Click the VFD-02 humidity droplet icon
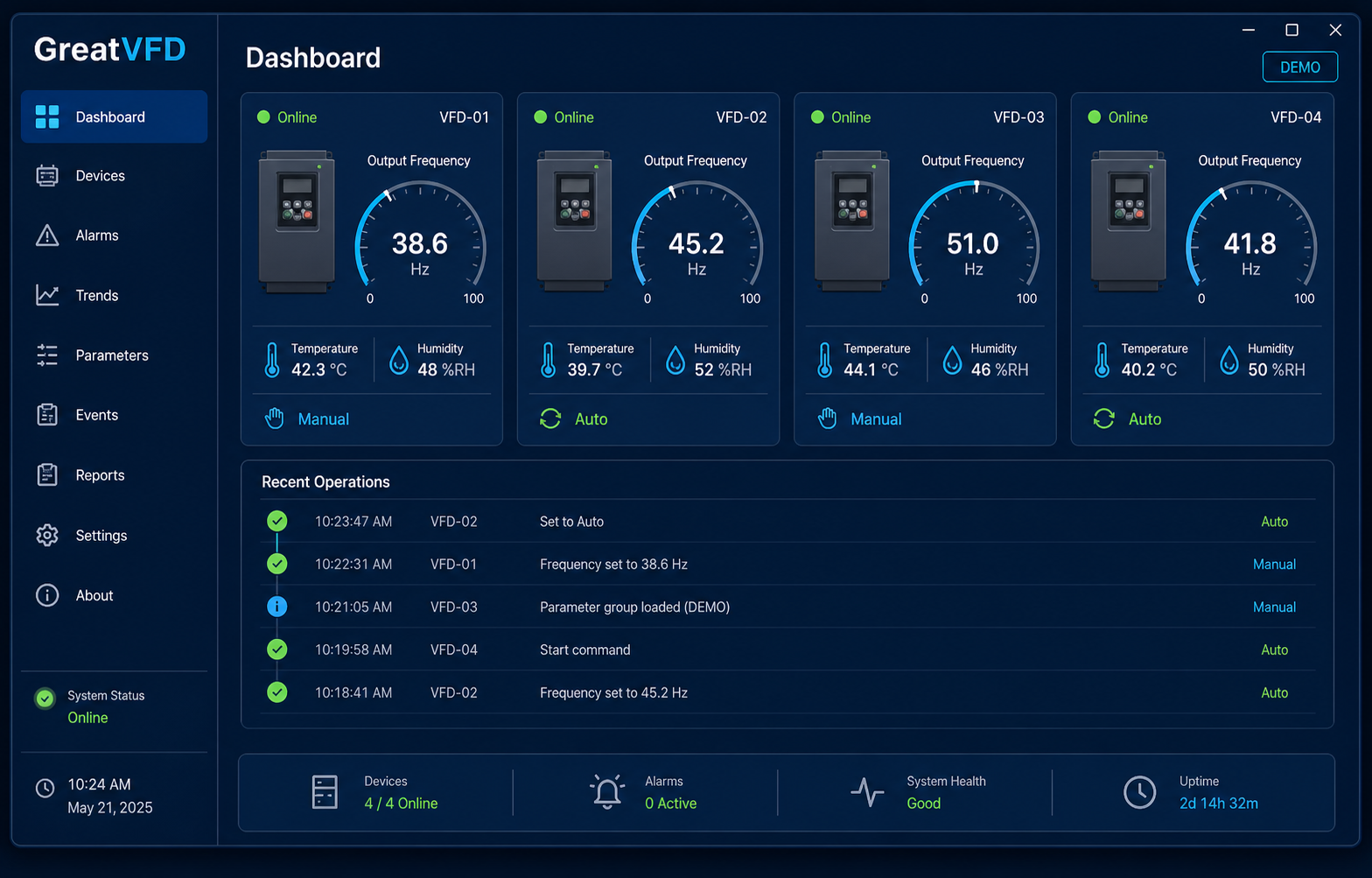This screenshot has height=878, width=1372. [675, 360]
